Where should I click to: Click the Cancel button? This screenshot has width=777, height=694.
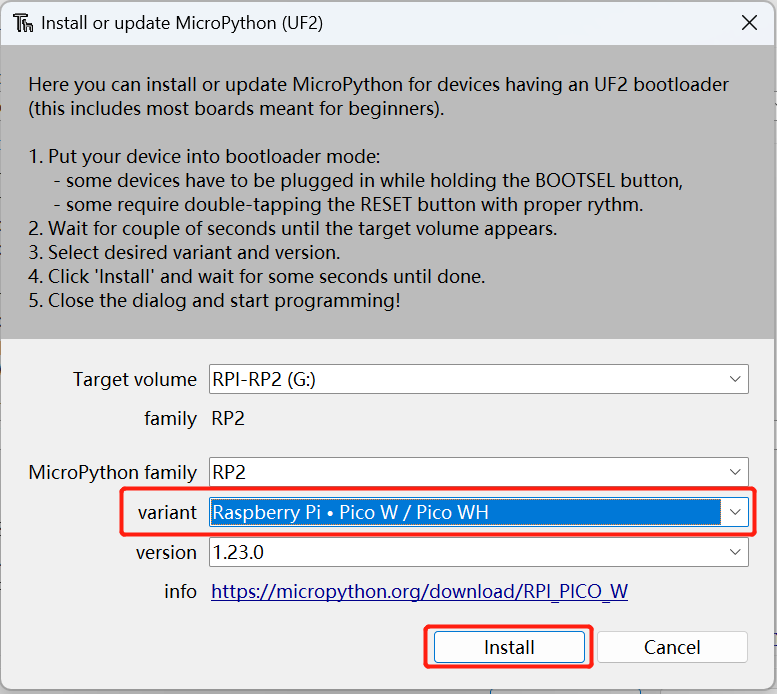672,647
